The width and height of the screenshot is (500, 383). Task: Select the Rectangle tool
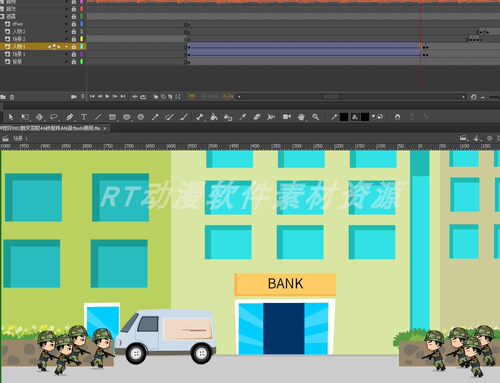[112, 117]
